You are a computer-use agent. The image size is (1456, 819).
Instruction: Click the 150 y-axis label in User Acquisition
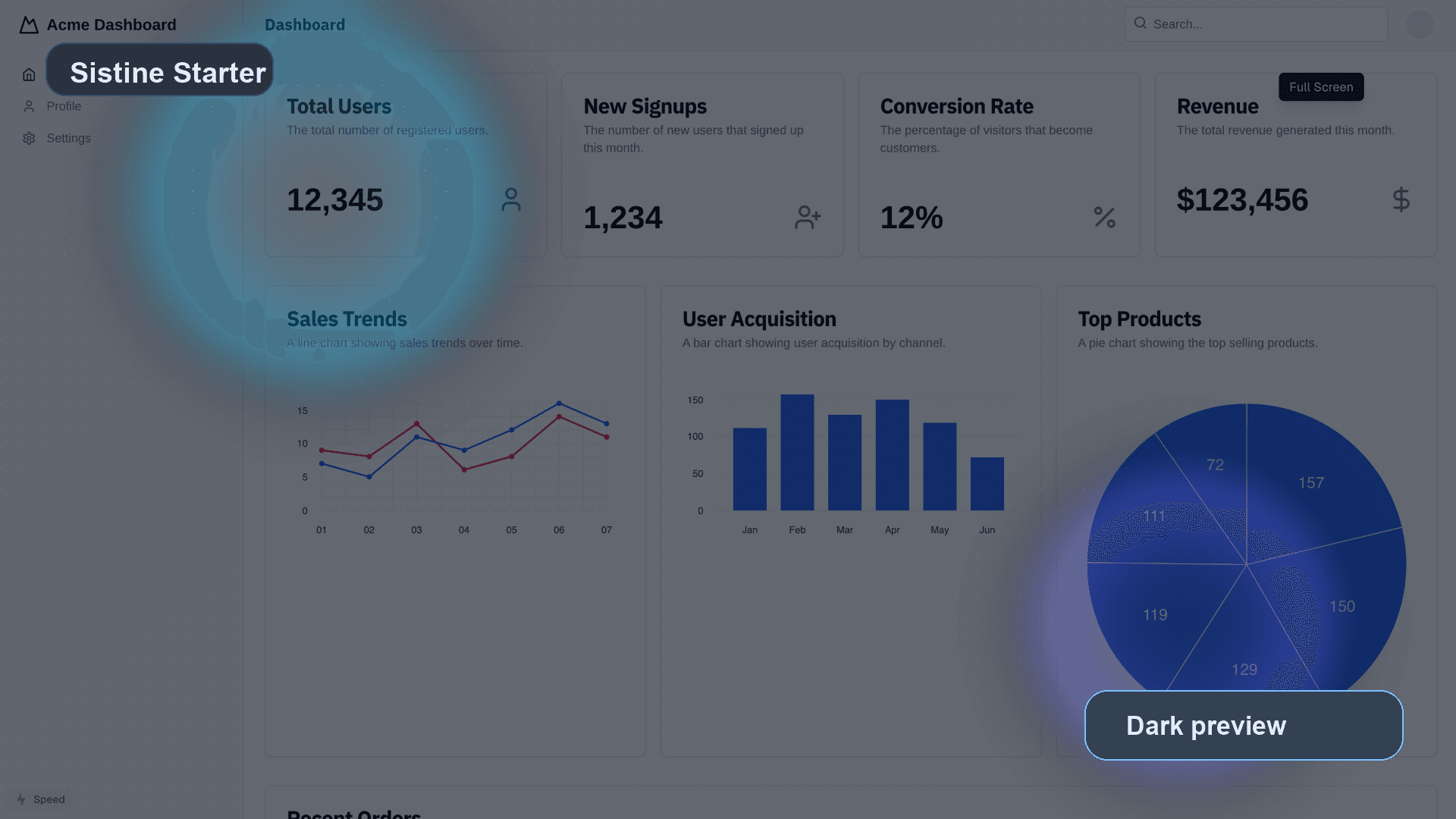(x=695, y=400)
